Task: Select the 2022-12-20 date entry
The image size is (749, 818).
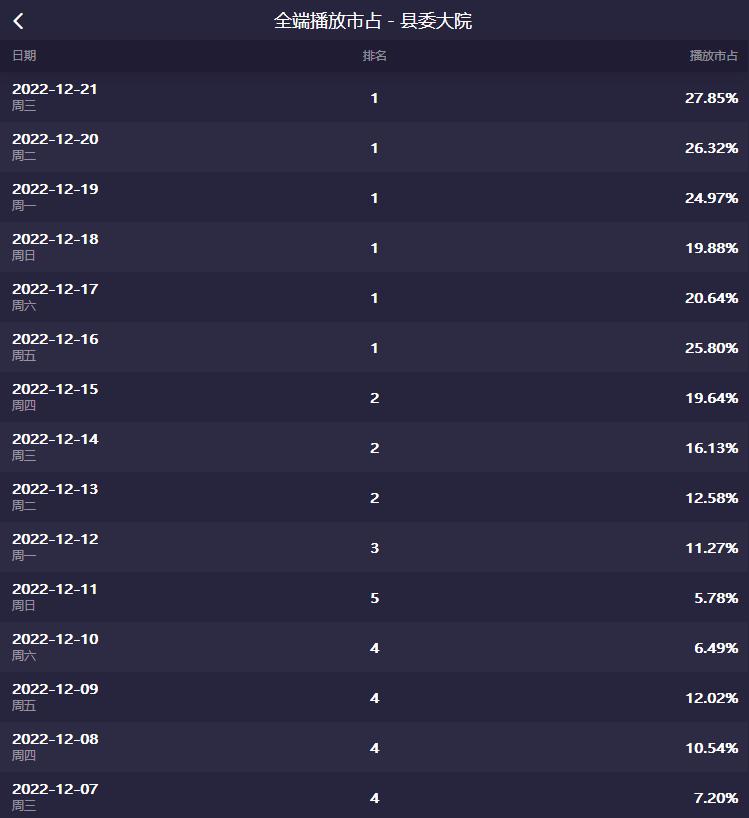Action: [55, 139]
